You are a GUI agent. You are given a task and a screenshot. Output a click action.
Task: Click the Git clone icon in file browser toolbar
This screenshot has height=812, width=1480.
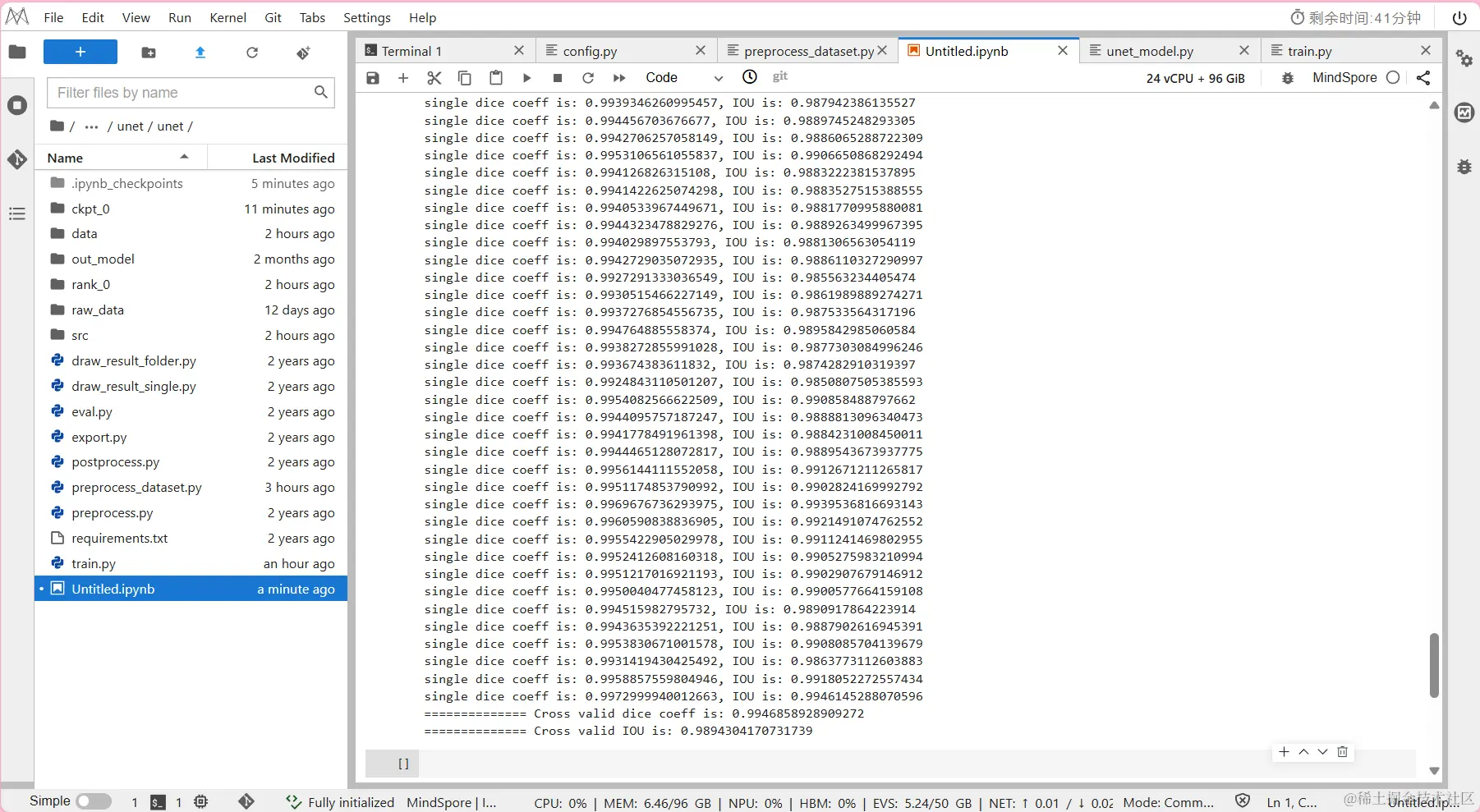(303, 53)
